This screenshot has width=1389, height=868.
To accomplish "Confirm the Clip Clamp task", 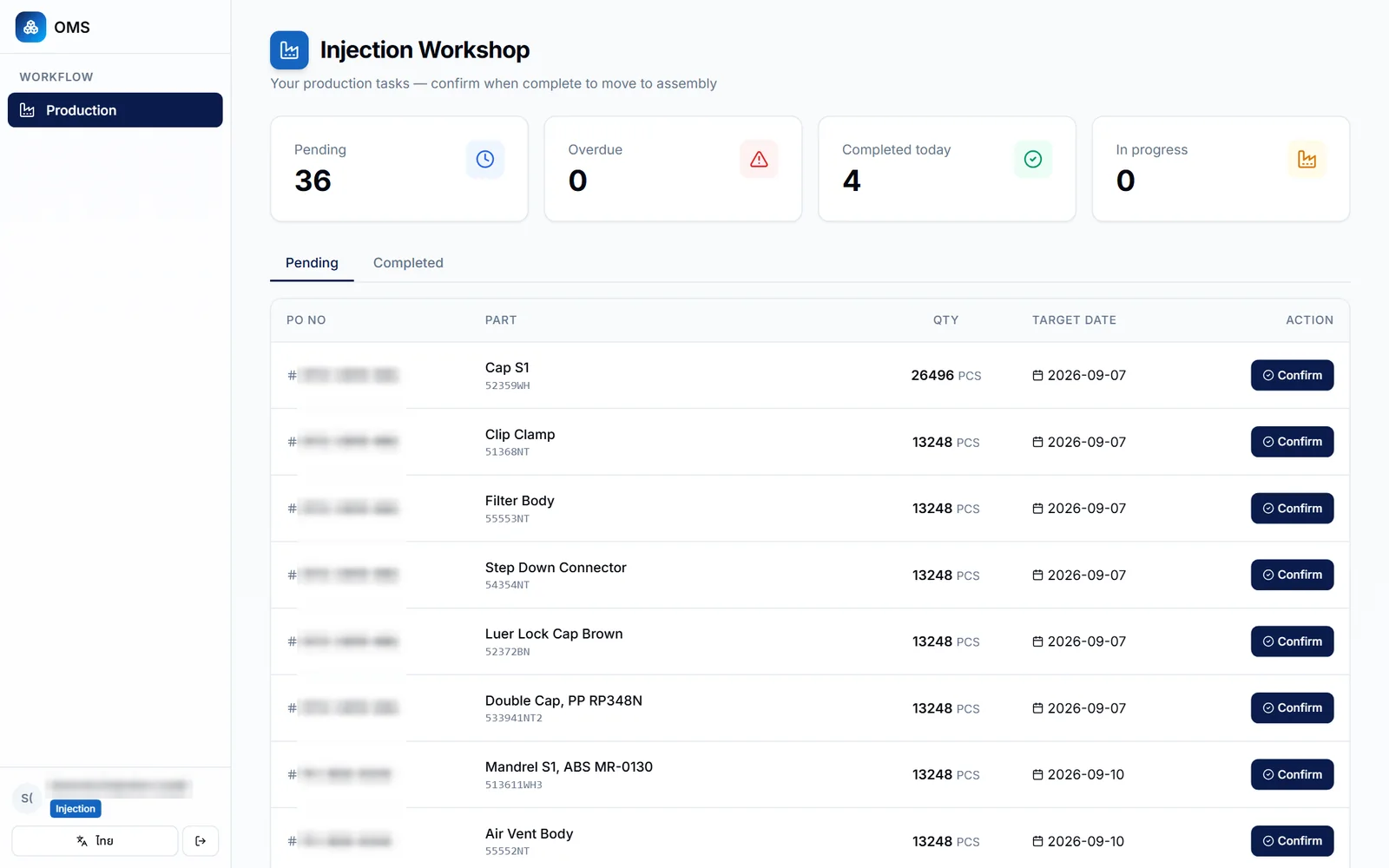I will pos(1292,442).
